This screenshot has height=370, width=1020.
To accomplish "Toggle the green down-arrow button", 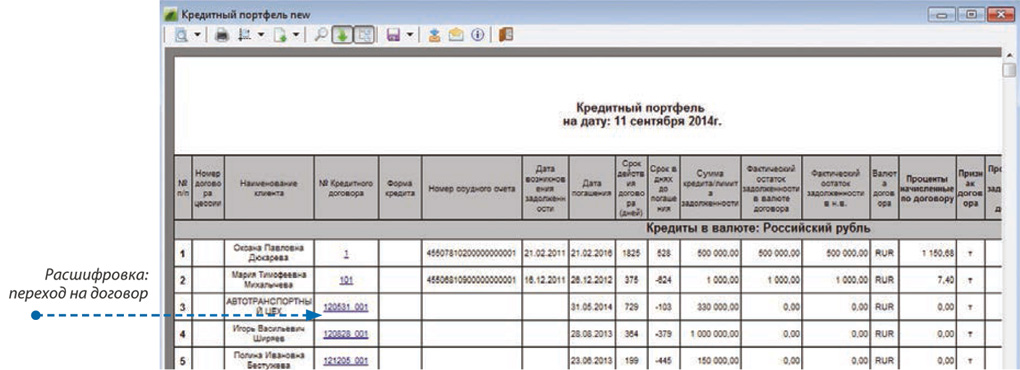I will [x=342, y=35].
